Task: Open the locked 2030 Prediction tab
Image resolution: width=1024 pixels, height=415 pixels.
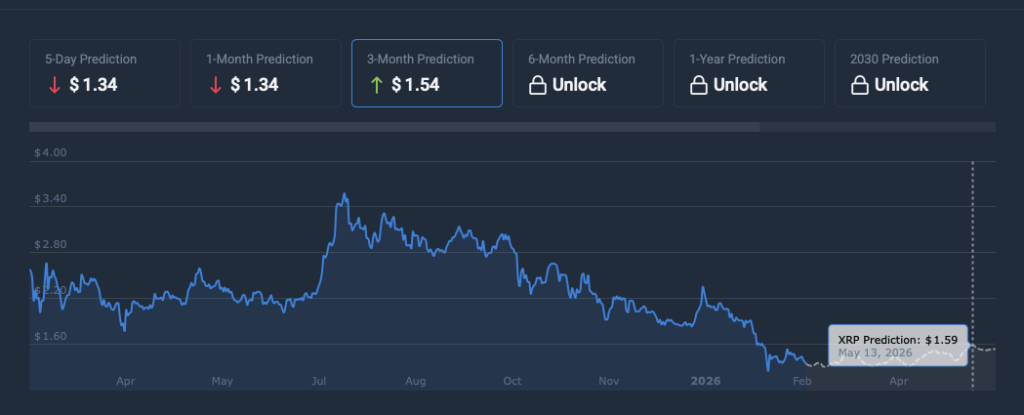Action: point(910,73)
